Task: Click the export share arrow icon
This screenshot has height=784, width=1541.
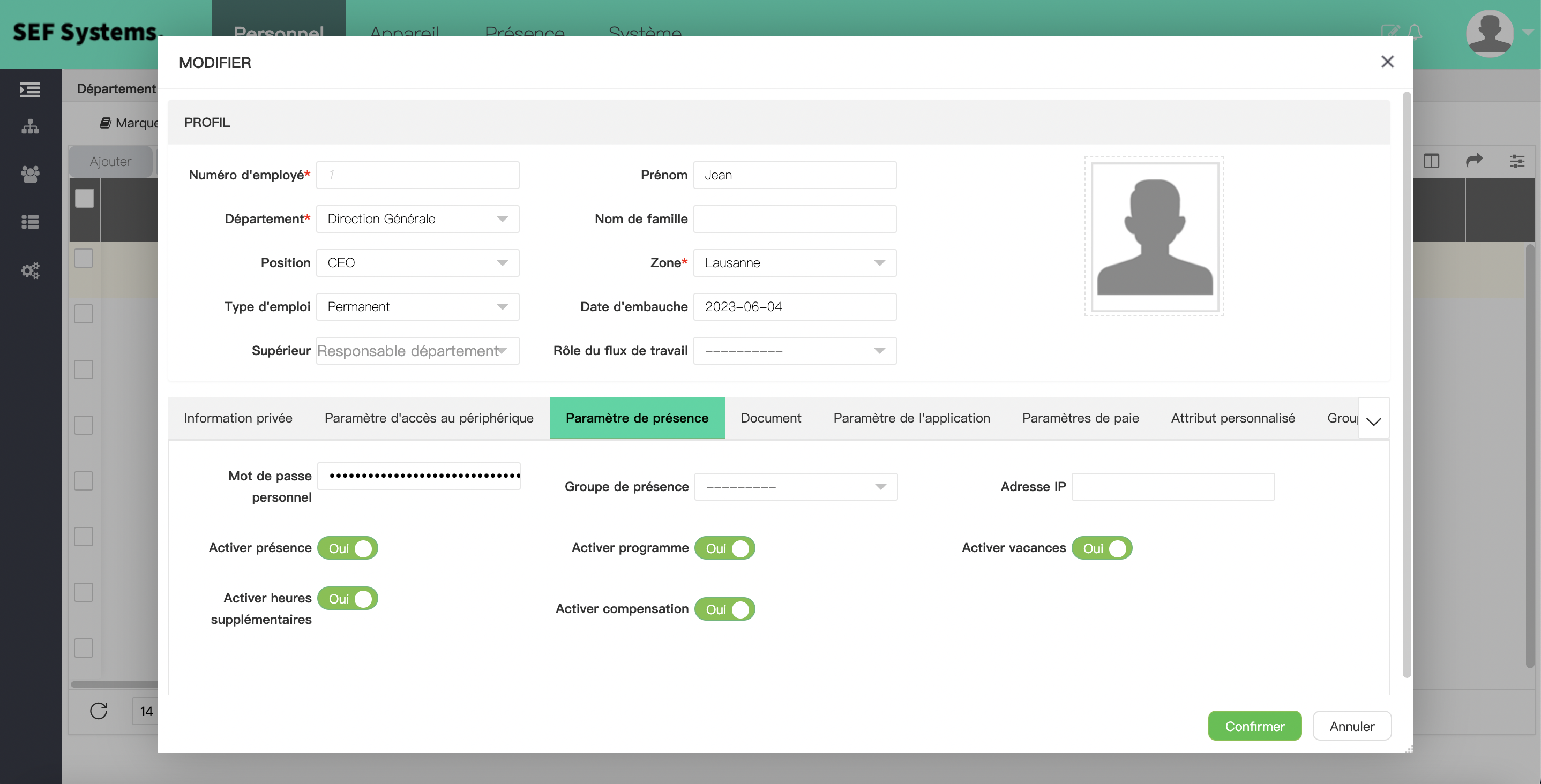Action: (1474, 160)
